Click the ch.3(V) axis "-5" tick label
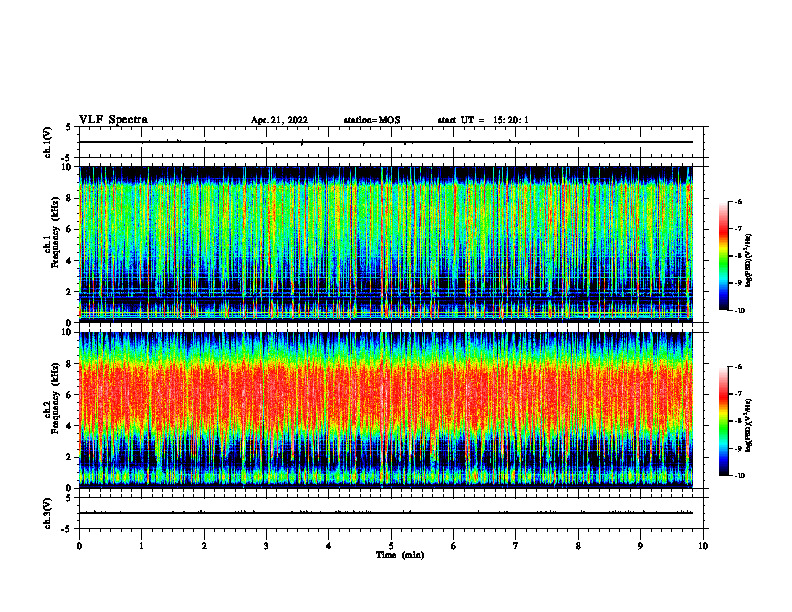 67,529
